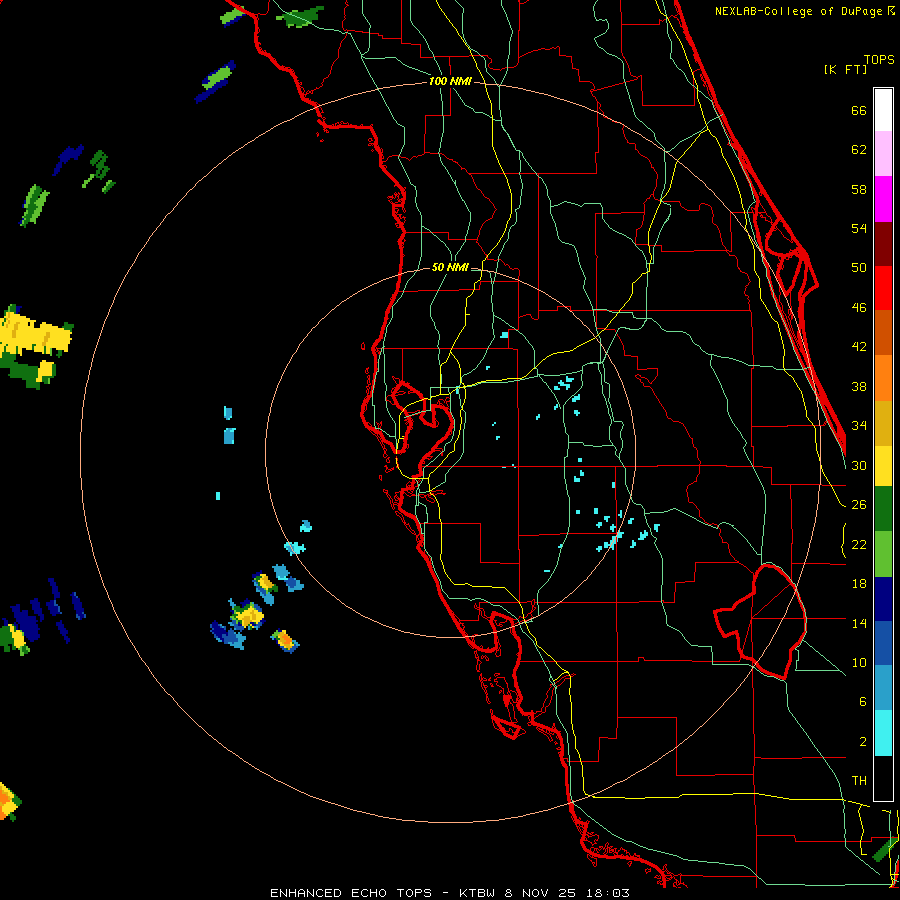Viewport: 900px width, 900px height.
Task: Click the legend value 30
Action: pos(859,465)
